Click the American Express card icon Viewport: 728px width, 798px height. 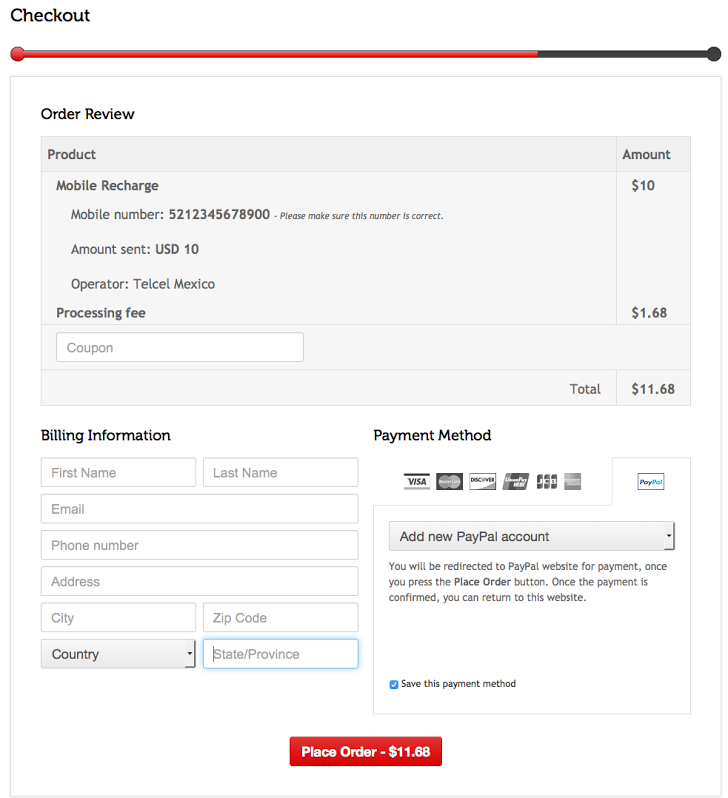573,481
